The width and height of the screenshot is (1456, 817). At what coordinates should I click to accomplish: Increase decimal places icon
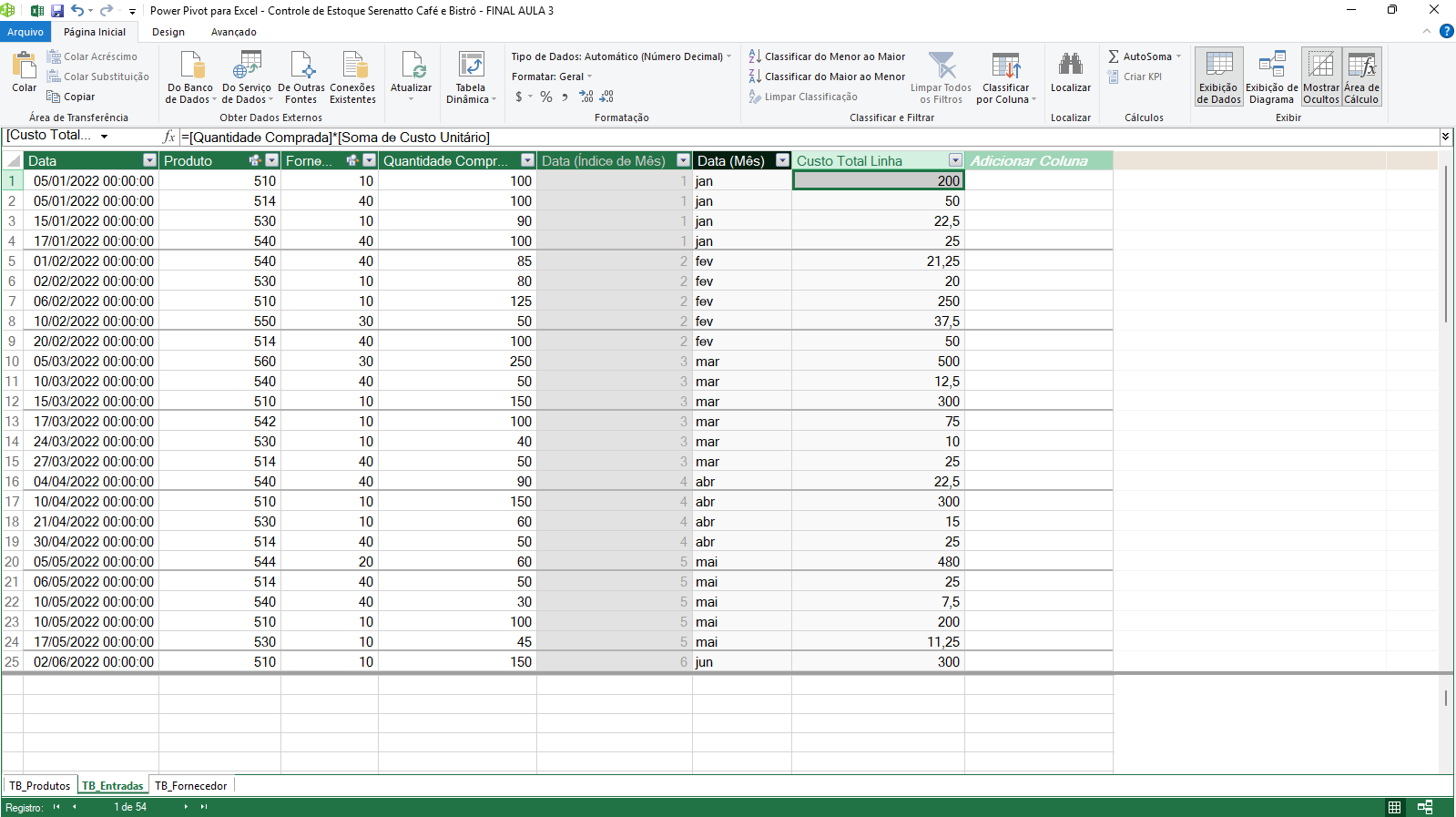585,97
